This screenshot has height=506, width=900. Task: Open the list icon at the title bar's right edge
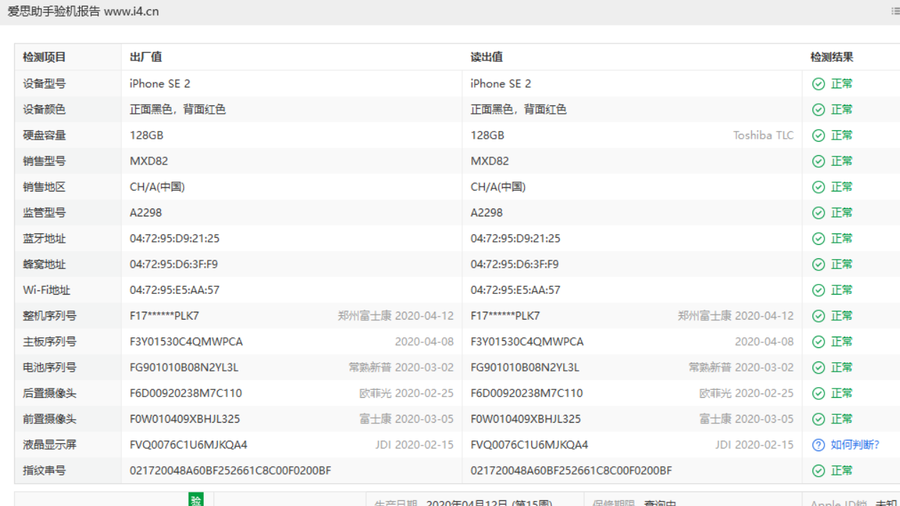(895, 11)
